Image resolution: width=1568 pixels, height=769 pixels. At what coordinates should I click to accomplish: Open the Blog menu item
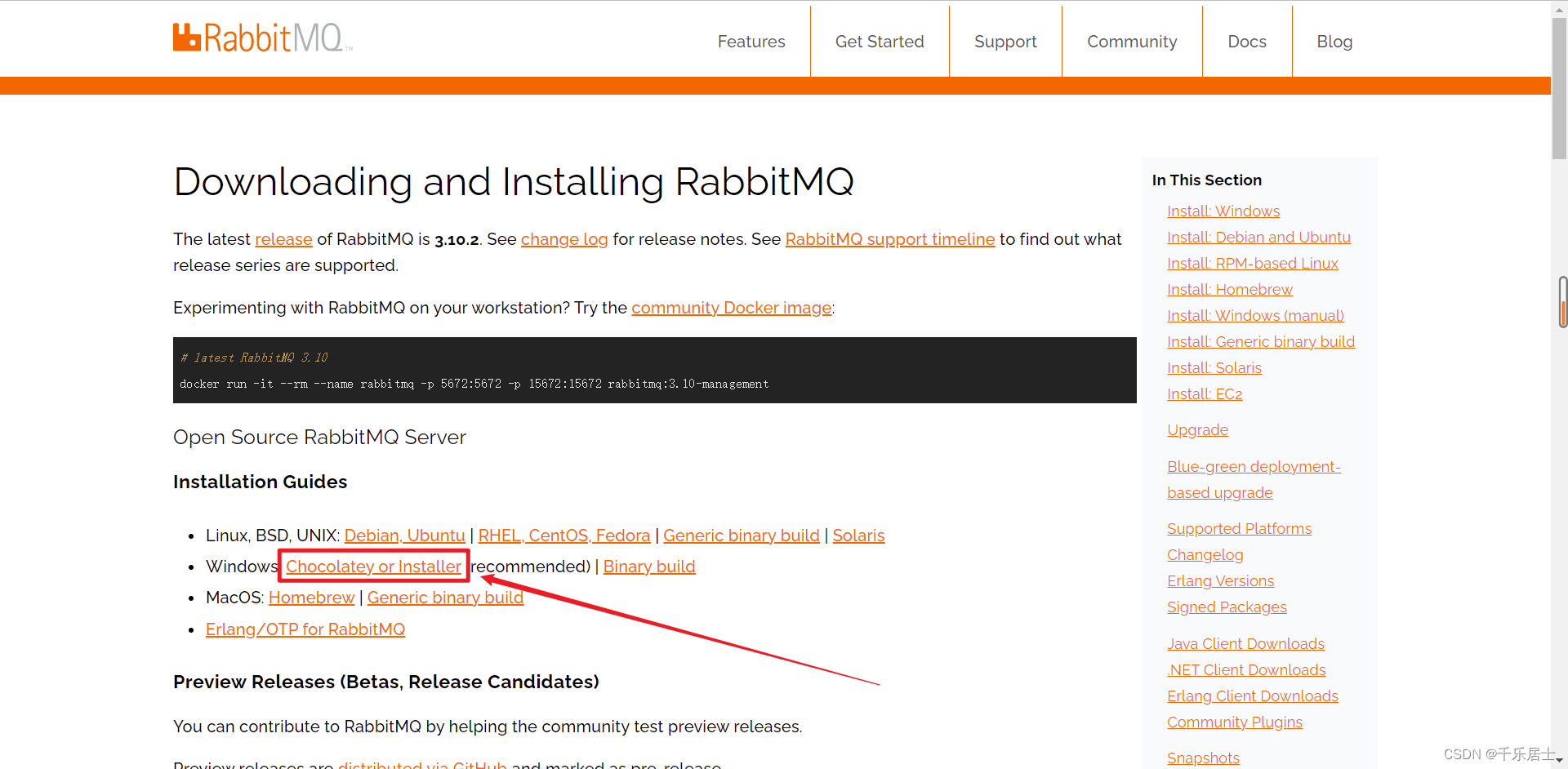(x=1334, y=42)
